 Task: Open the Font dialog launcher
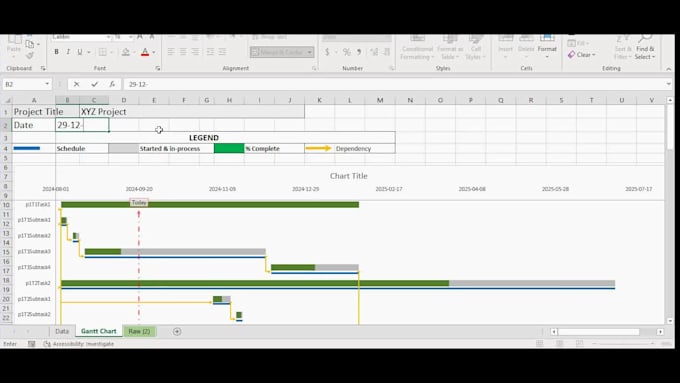click(x=157, y=68)
